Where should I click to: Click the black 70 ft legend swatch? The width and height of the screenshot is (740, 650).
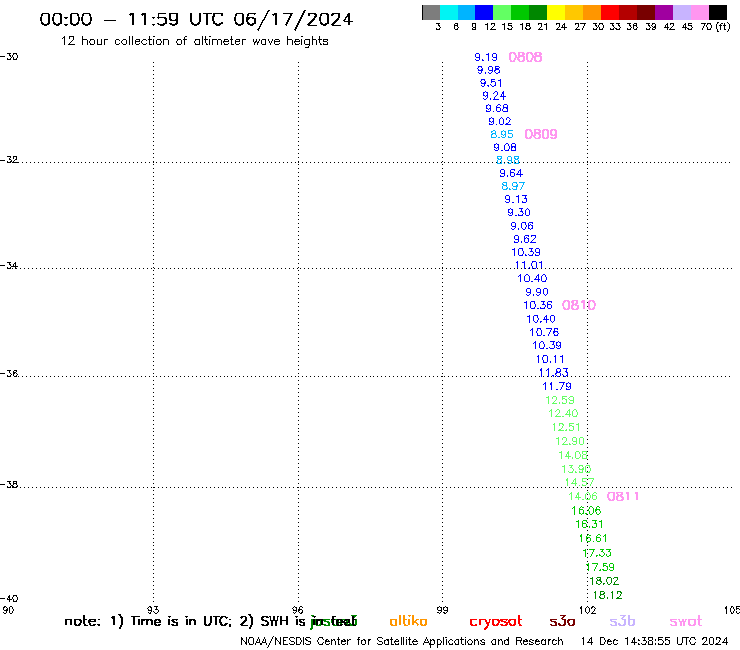pos(717,12)
